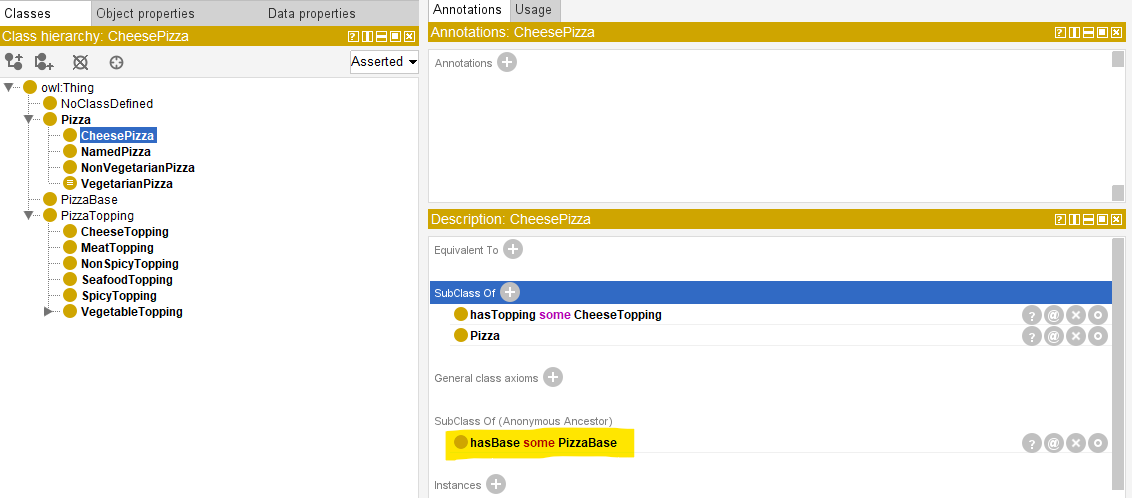The width and height of the screenshot is (1132, 498).
Task: Collapse the PizzaTopping class node
Action: click(29, 215)
